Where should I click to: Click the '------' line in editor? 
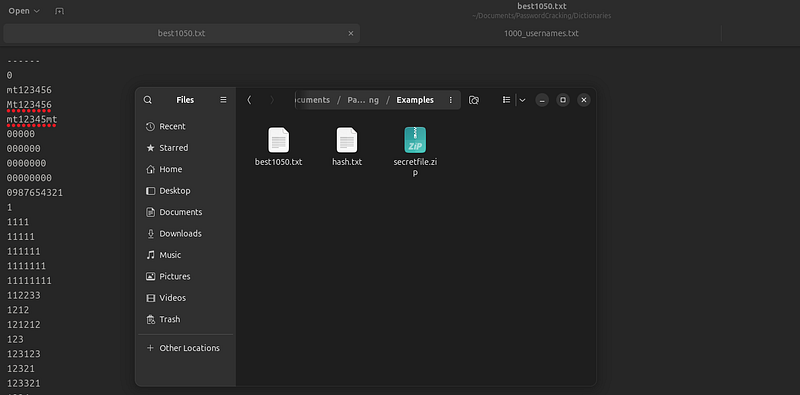[23, 61]
